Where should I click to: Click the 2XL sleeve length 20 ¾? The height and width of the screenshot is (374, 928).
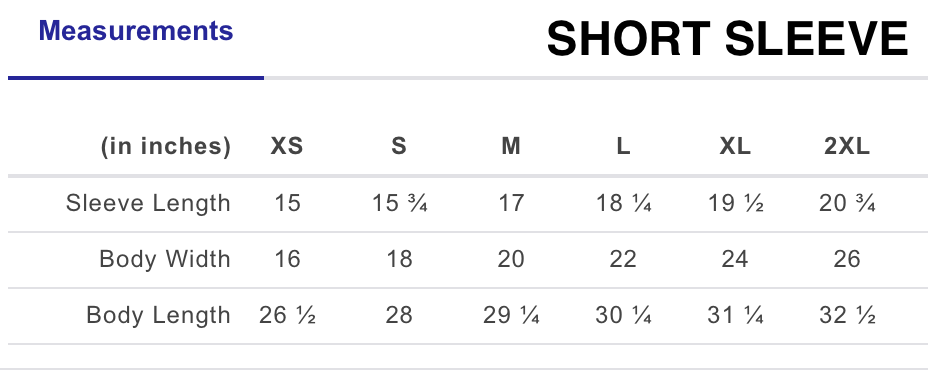tap(847, 204)
